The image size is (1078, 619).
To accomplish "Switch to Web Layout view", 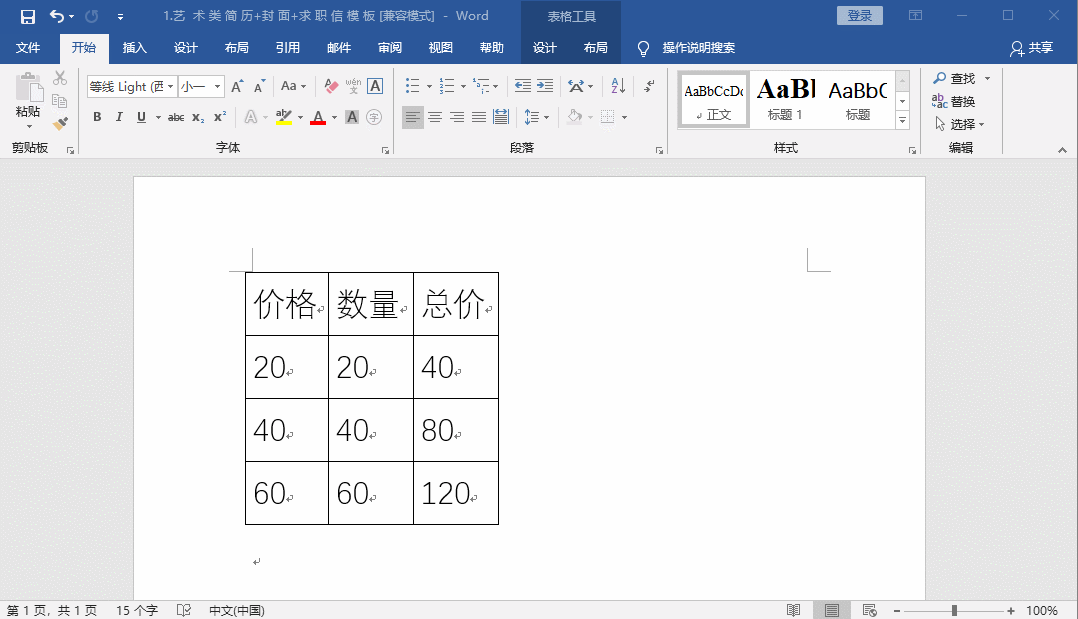I will coord(869,610).
